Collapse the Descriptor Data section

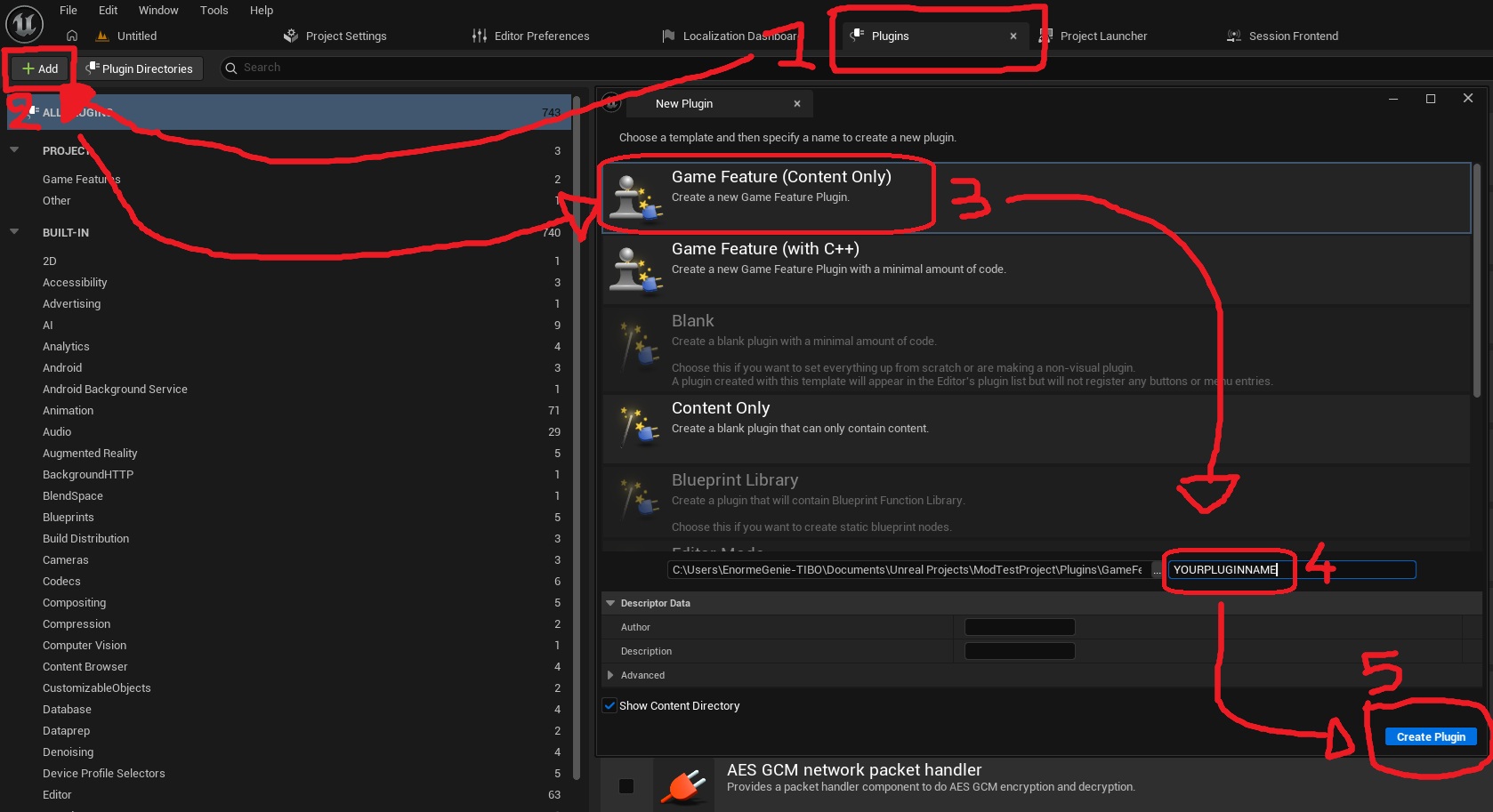pos(610,603)
